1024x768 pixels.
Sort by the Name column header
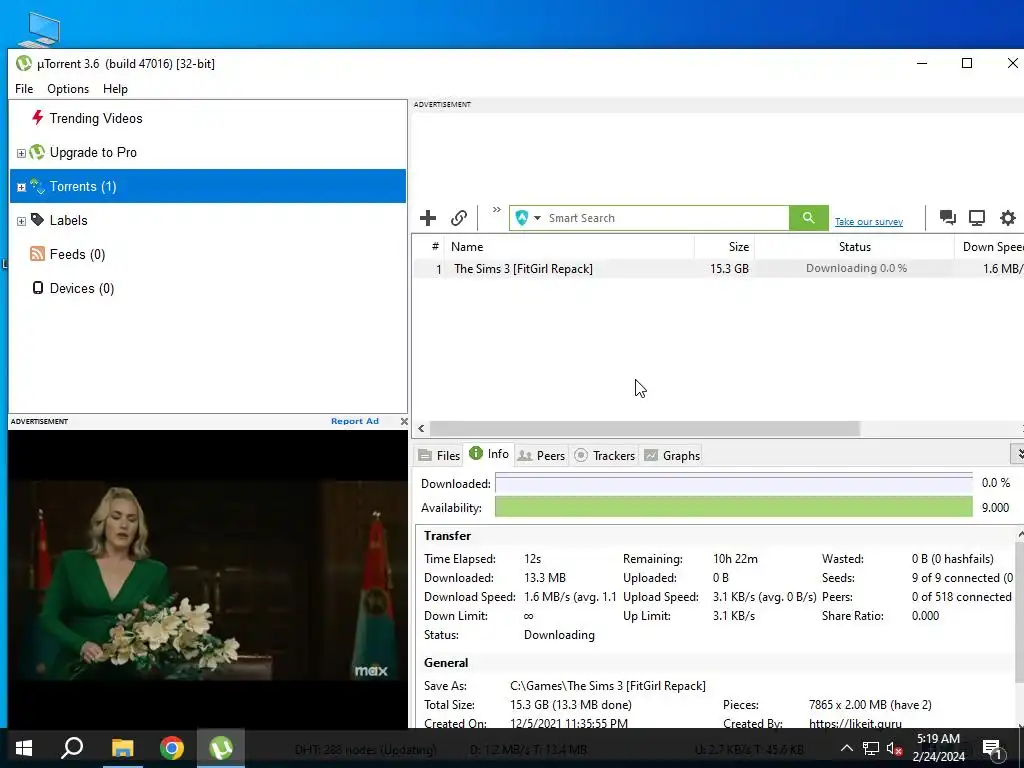569,247
